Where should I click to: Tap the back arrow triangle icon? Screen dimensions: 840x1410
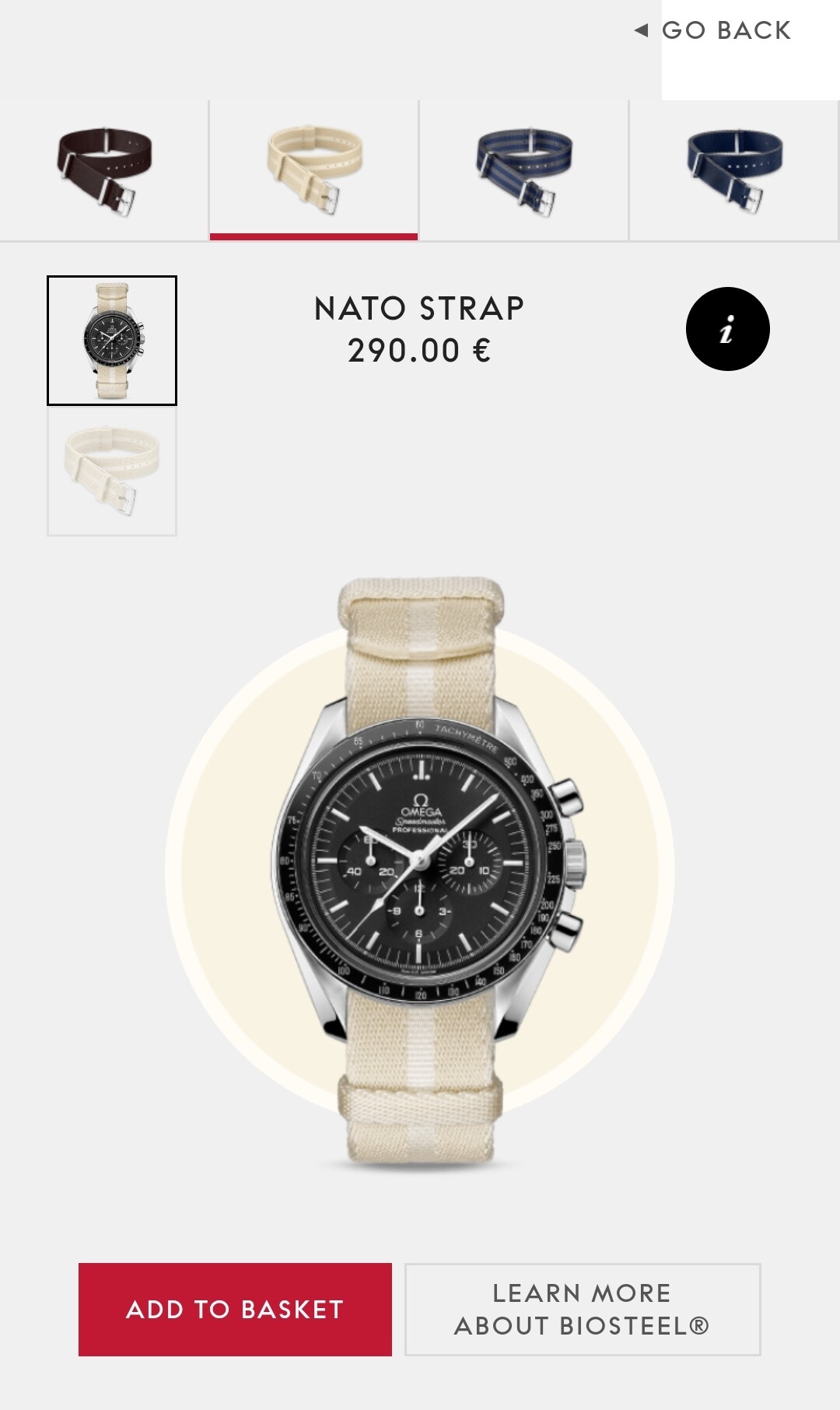tap(641, 30)
